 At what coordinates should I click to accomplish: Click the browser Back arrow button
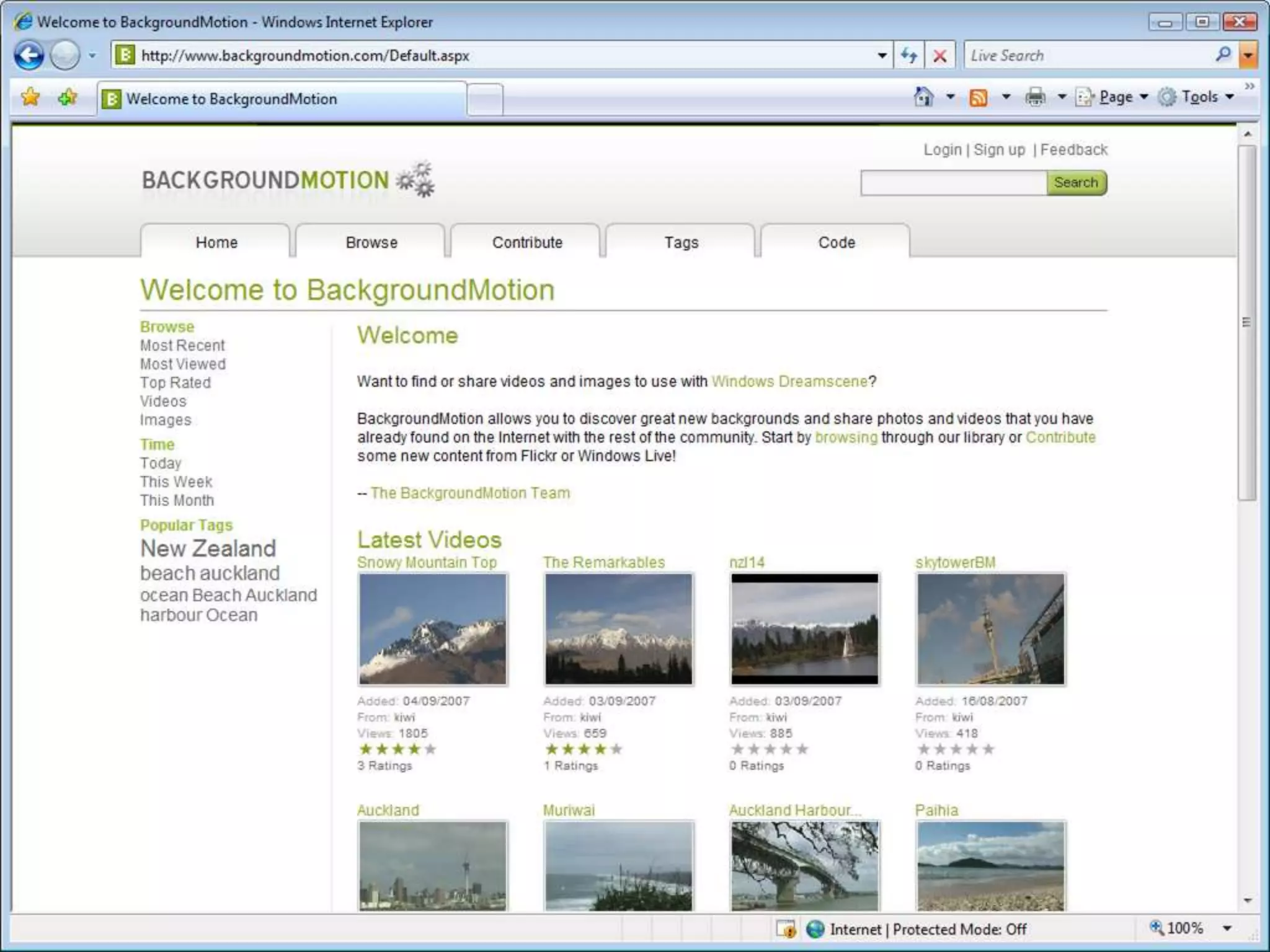pos(29,56)
